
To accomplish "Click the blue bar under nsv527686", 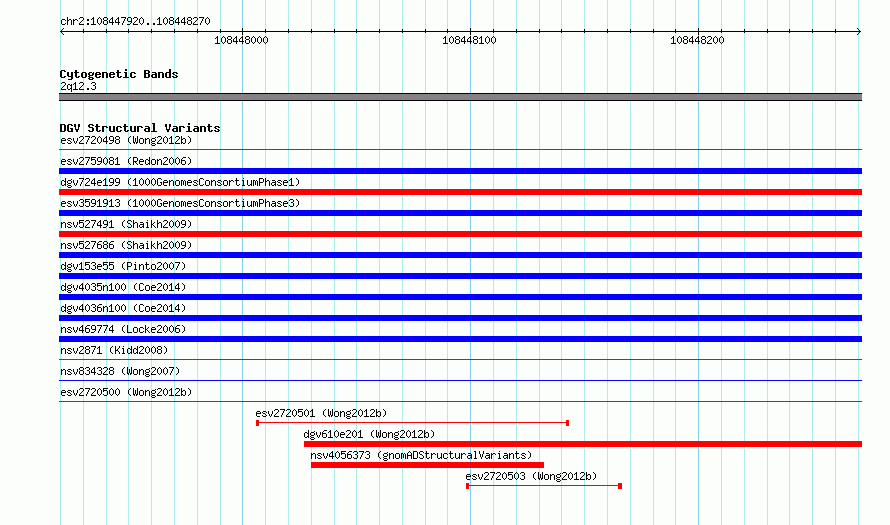I will tap(460, 255).
